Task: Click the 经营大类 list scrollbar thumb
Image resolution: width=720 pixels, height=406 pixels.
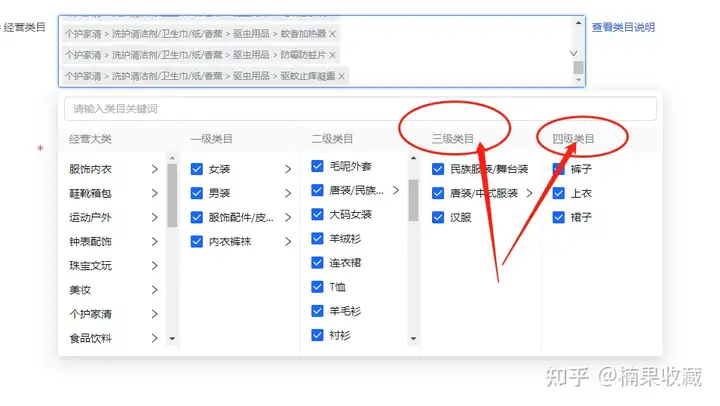Action: coord(172,196)
